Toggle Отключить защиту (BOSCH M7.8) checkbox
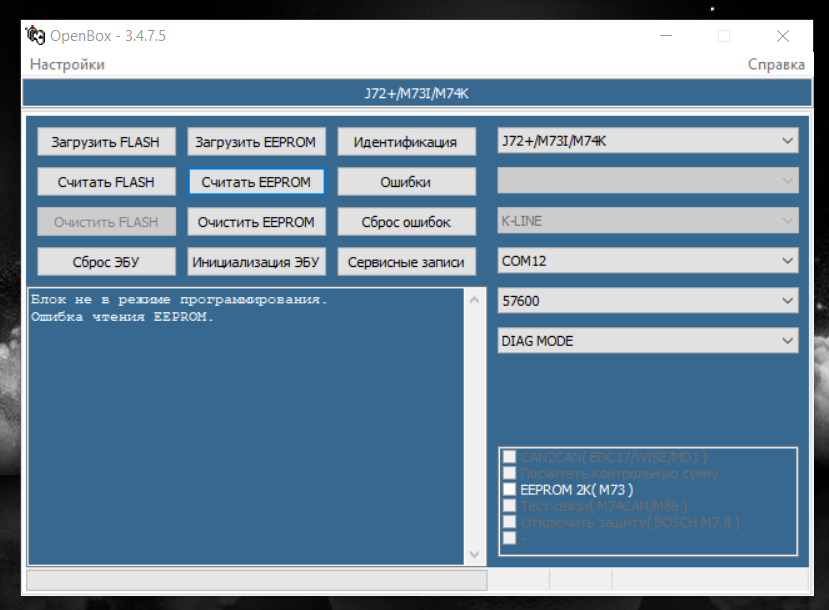The width and height of the screenshot is (829, 610). (x=510, y=522)
